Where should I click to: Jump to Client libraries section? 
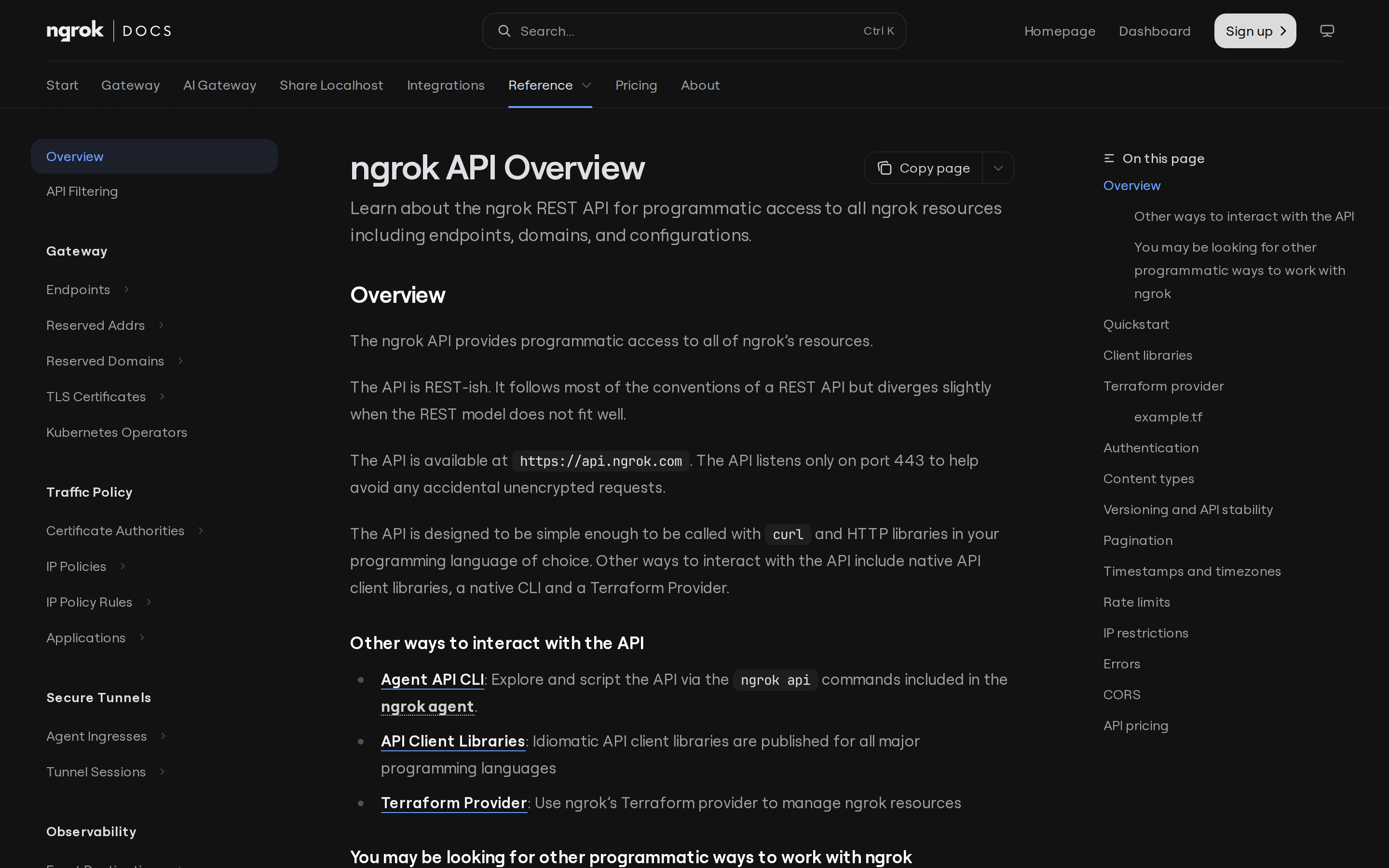pyautogui.click(x=1147, y=355)
